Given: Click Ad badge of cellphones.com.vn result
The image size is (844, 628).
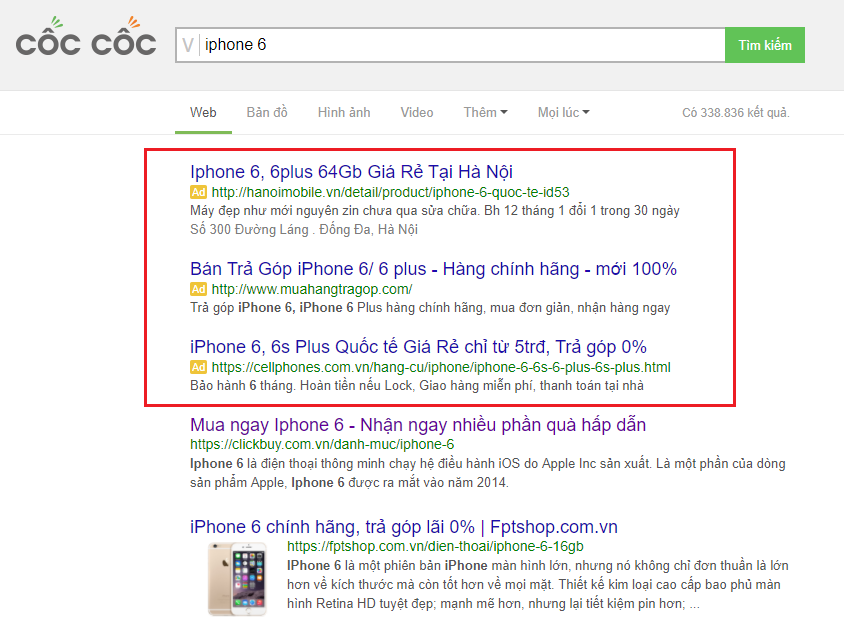Looking at the screenshot, I should pyautogui.click(x=198, y=367).
